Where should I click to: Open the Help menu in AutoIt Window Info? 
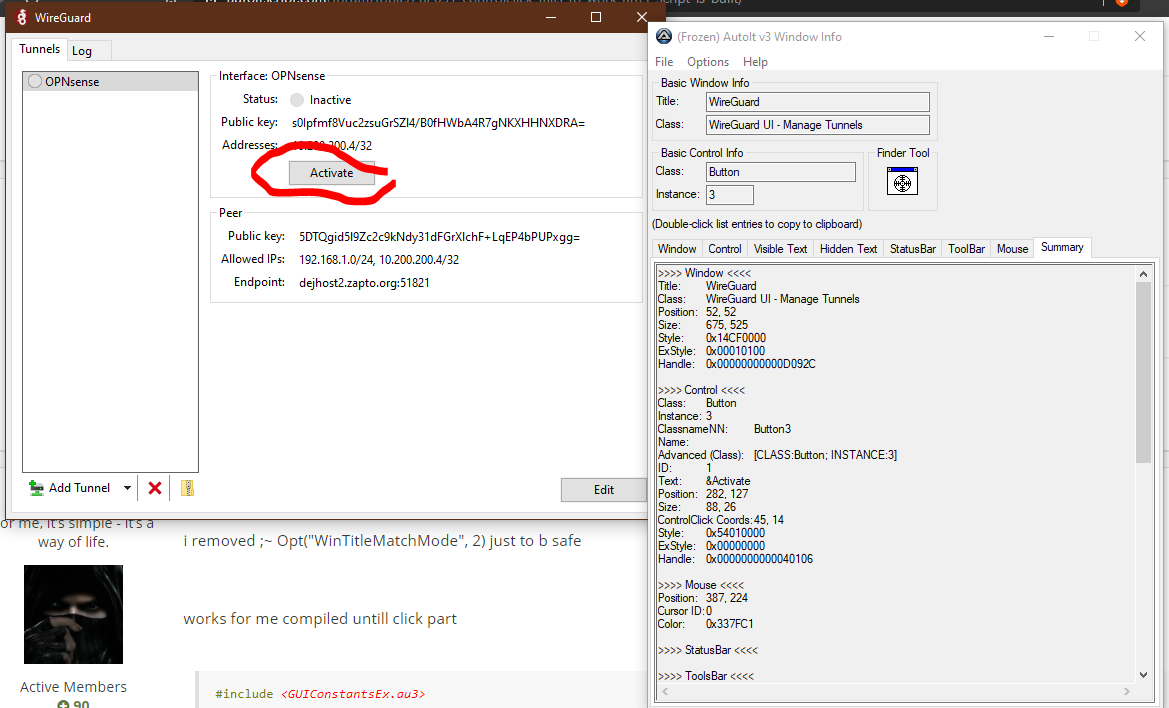tap(755, 62)
